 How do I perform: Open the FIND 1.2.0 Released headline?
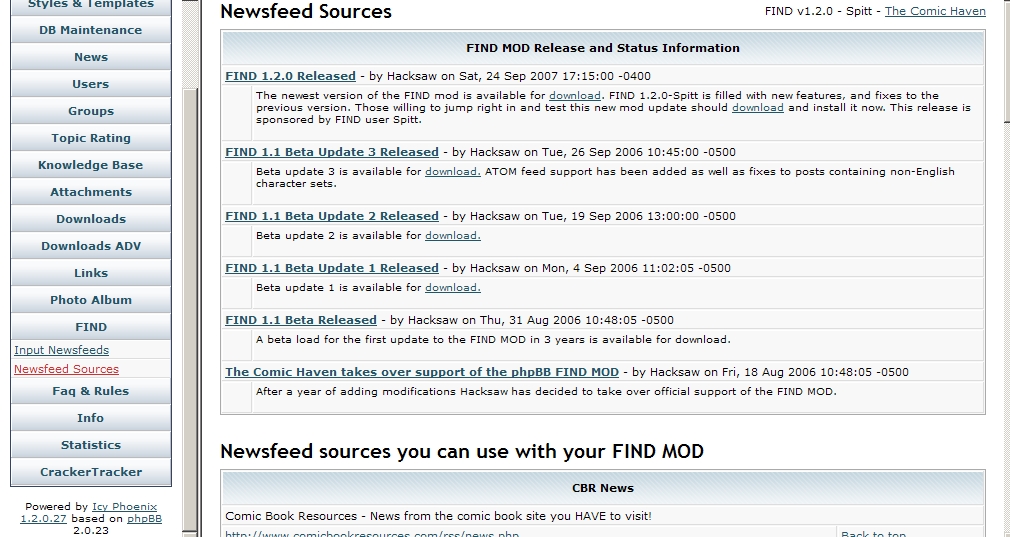tap(290, 76)
